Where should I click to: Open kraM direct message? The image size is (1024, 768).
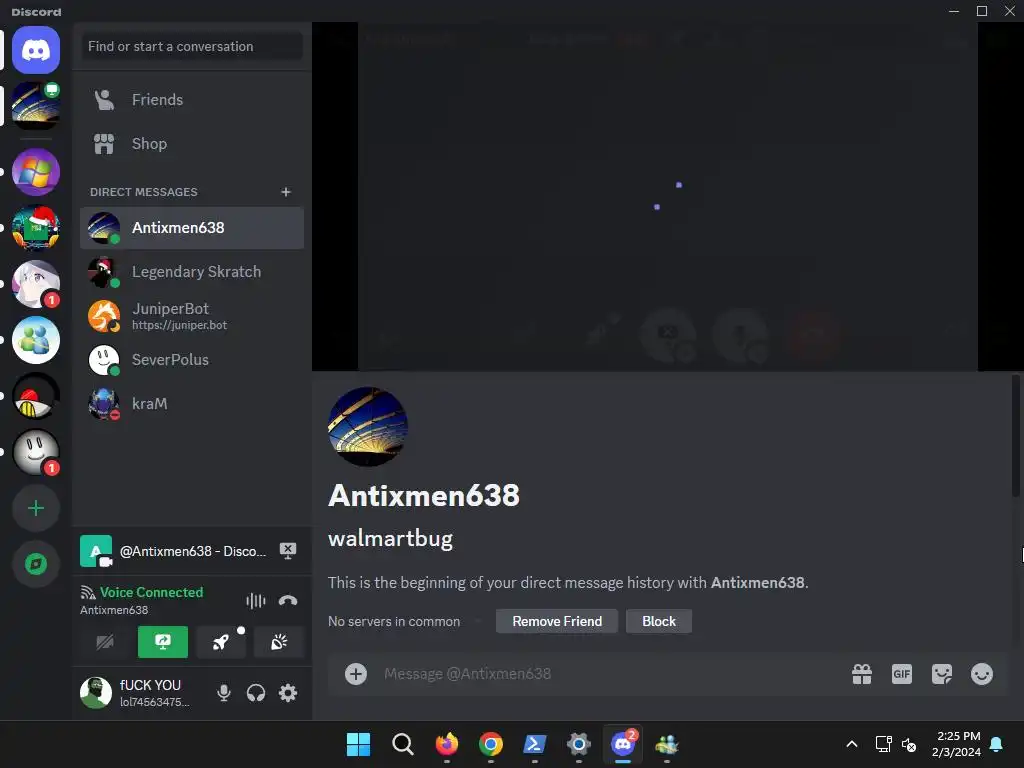coord(192,404)
